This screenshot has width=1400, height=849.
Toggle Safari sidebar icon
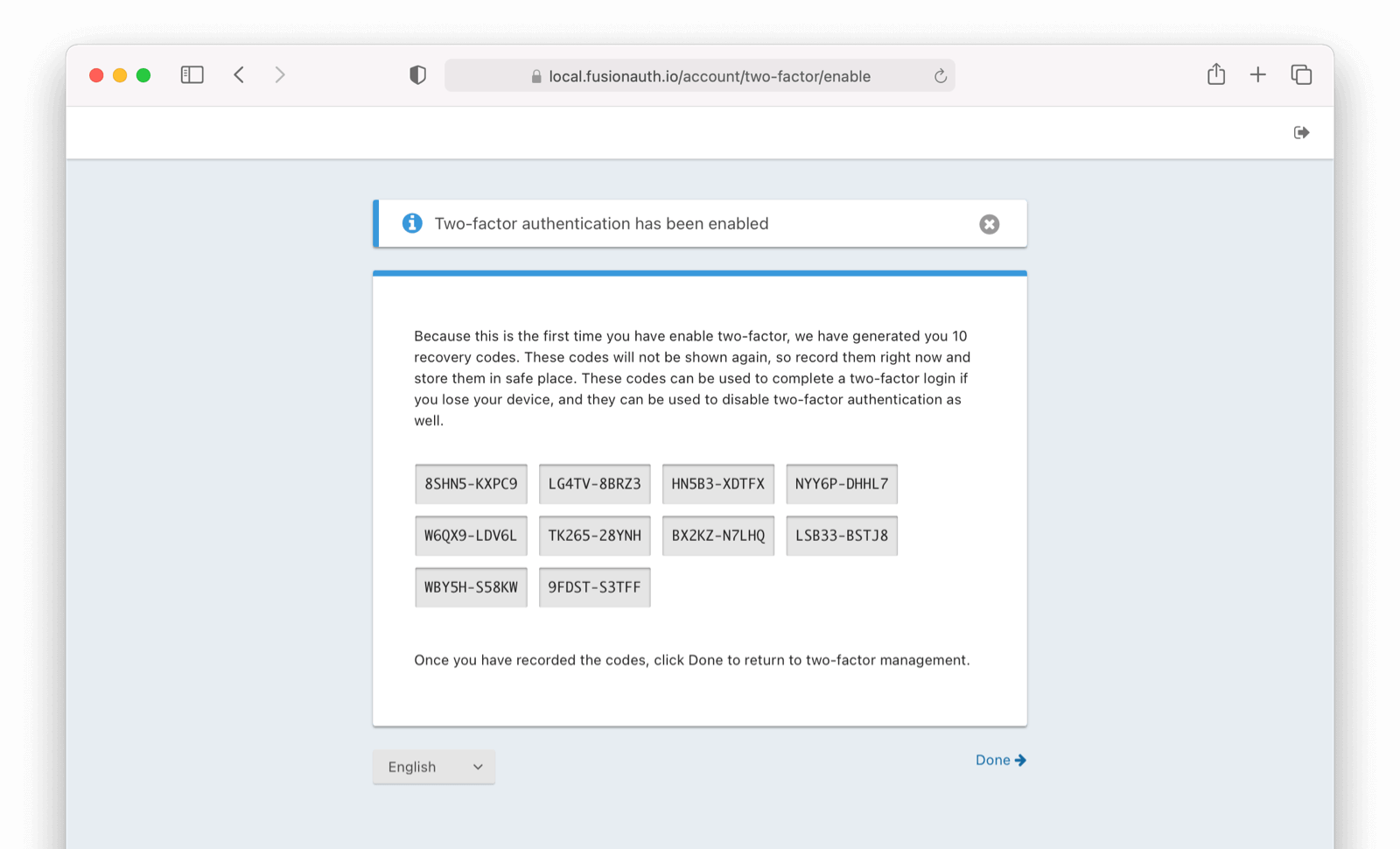point(192,75)
